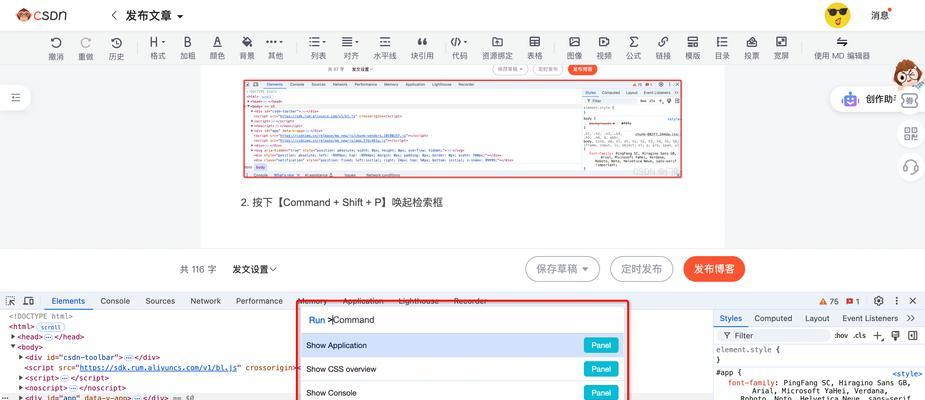Click the CSDN logo
The image size is (925, 400).
tap(41, 15)
